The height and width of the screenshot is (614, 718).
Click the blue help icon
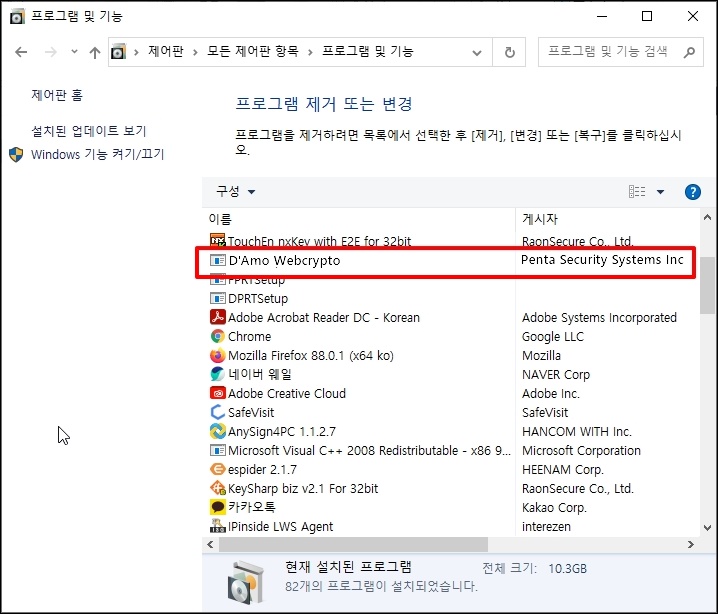click(692, 192)
